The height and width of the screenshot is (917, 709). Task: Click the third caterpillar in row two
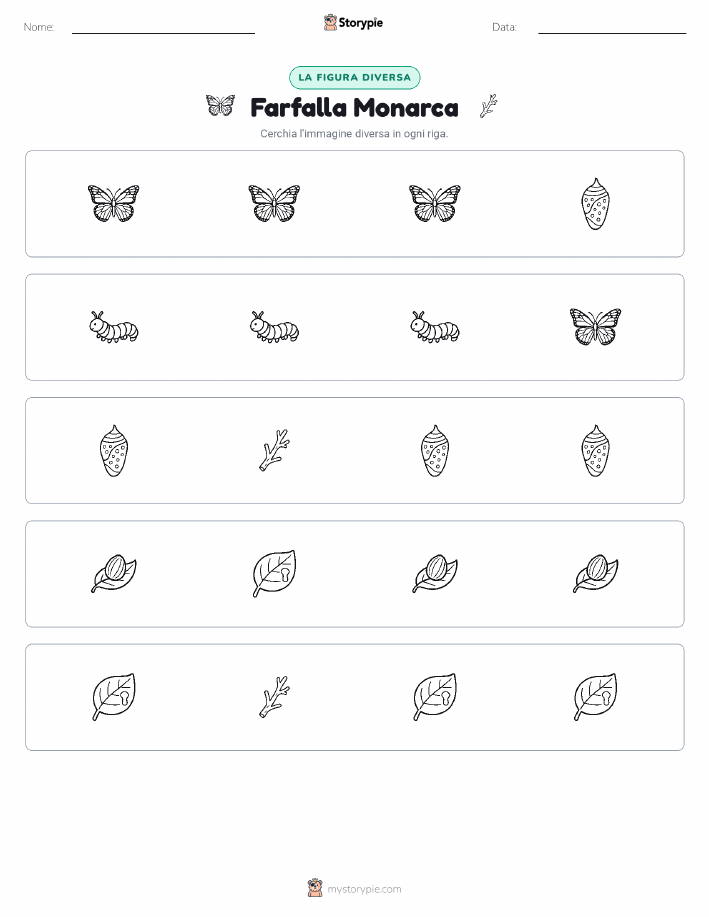[435, 327]
